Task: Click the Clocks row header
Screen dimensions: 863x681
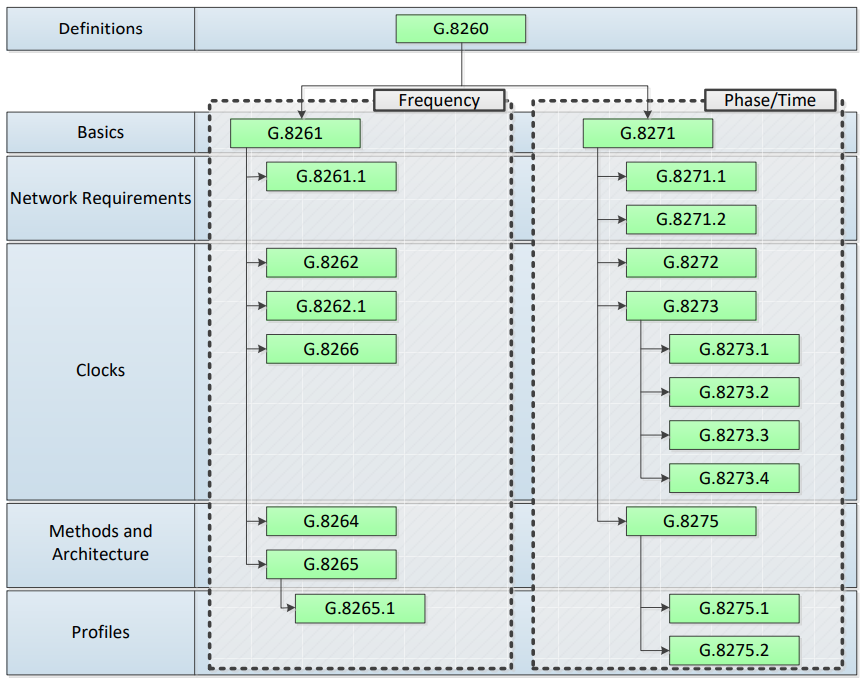Action: [100, 370]
